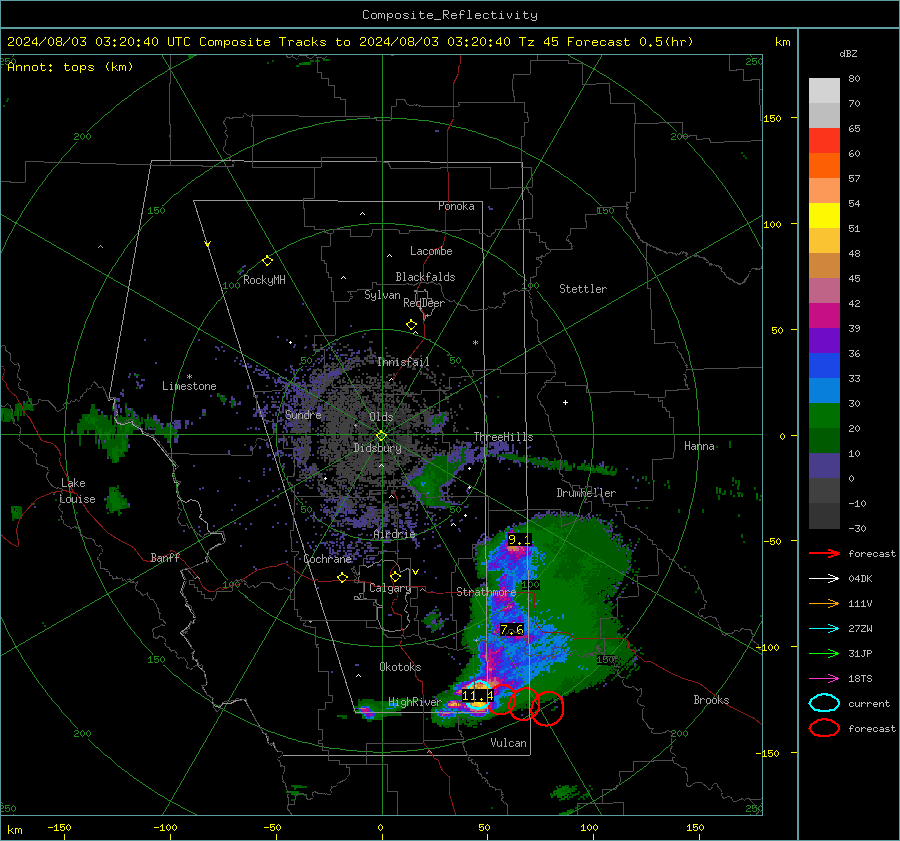The height and width of the screenshot is (841, 900).
Task: Click the yellow diamond marker below RedDeer
Action: 411,325
